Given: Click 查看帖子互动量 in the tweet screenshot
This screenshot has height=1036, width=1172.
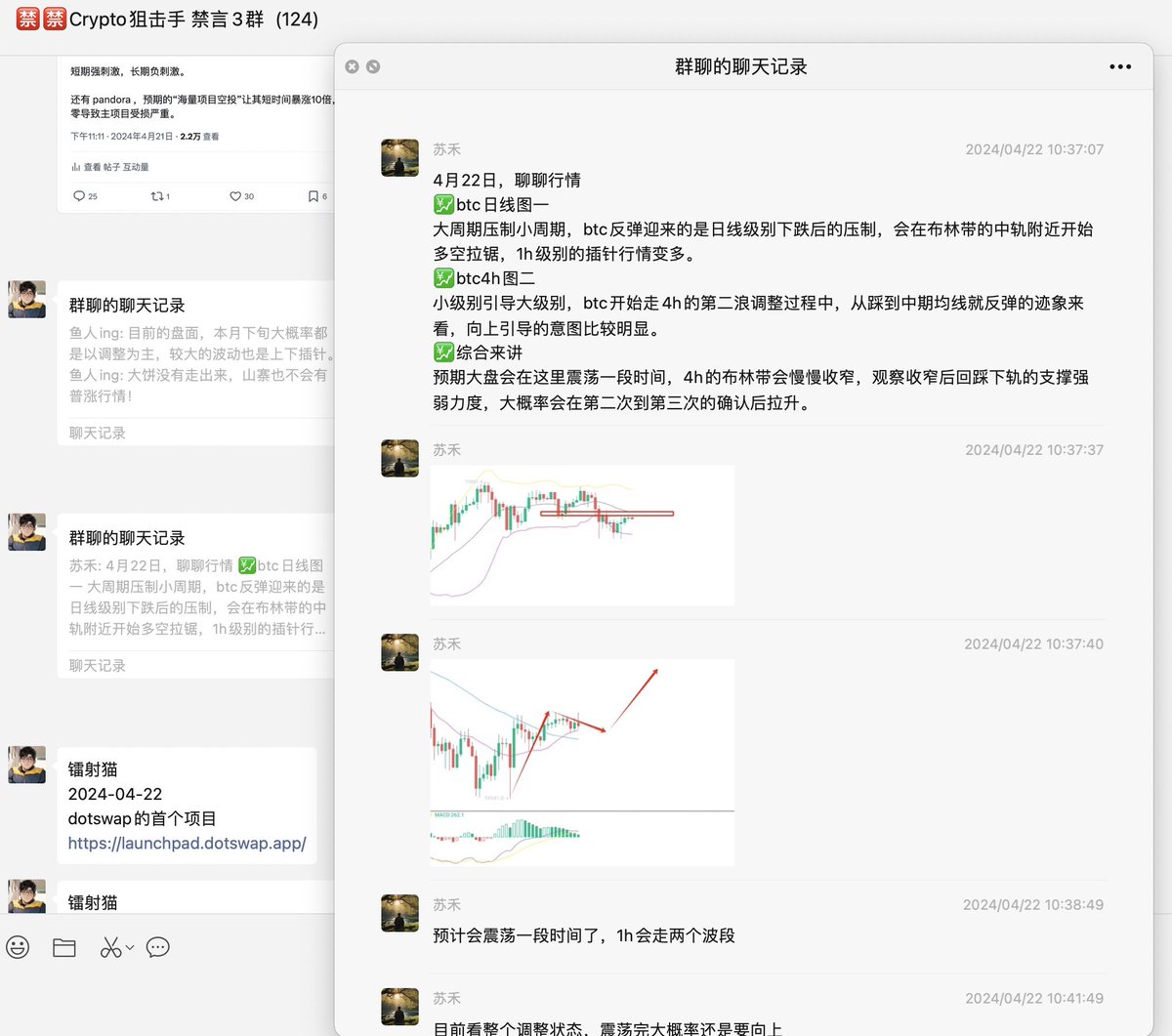Looking at the screenshot, I should [x=110, y=167].
